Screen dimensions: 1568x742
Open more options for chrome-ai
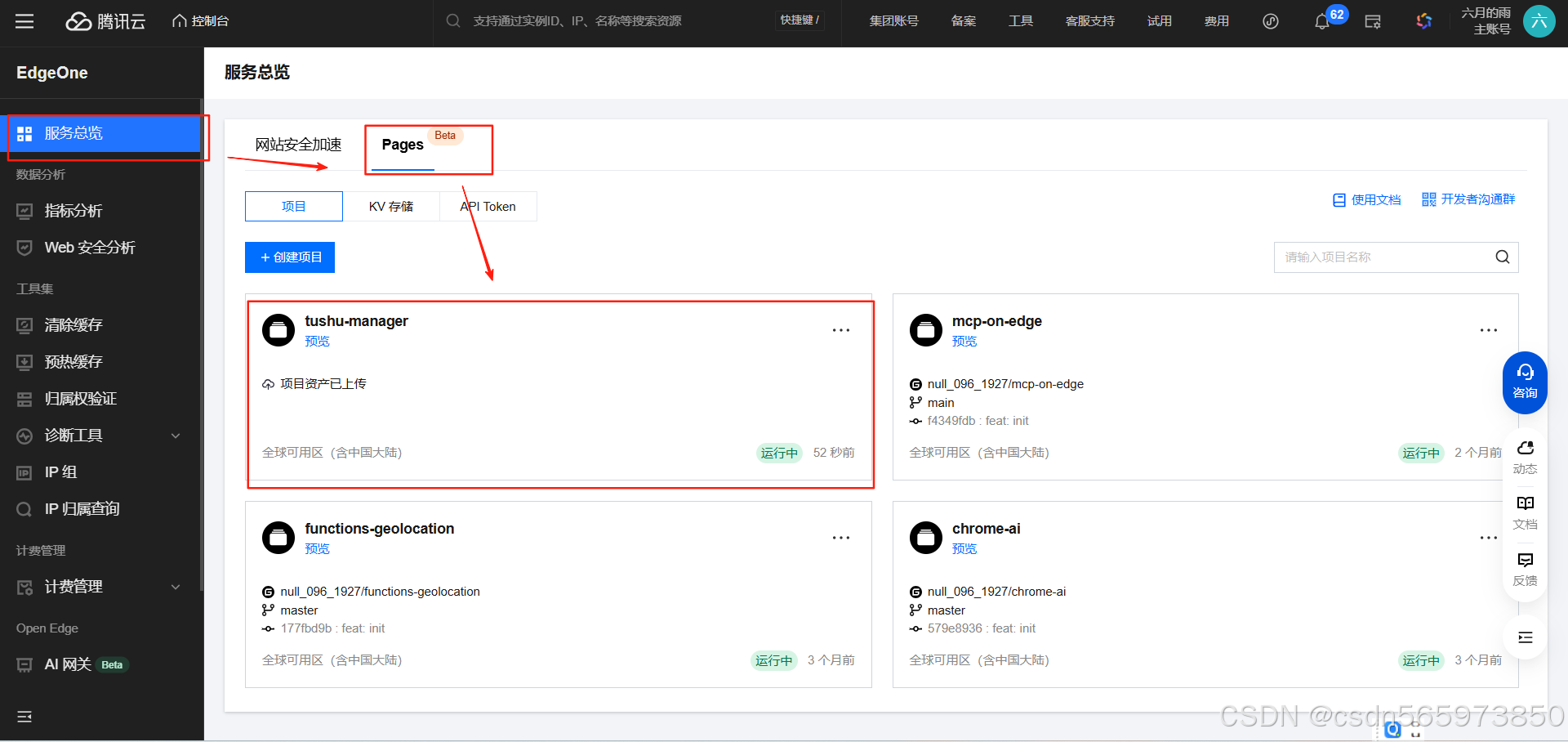coord(1489,538)
